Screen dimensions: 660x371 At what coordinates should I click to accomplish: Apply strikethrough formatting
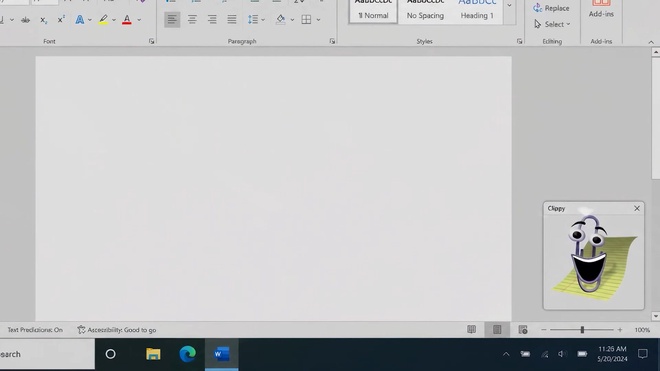pyautogui.click(x=25, y=20)
